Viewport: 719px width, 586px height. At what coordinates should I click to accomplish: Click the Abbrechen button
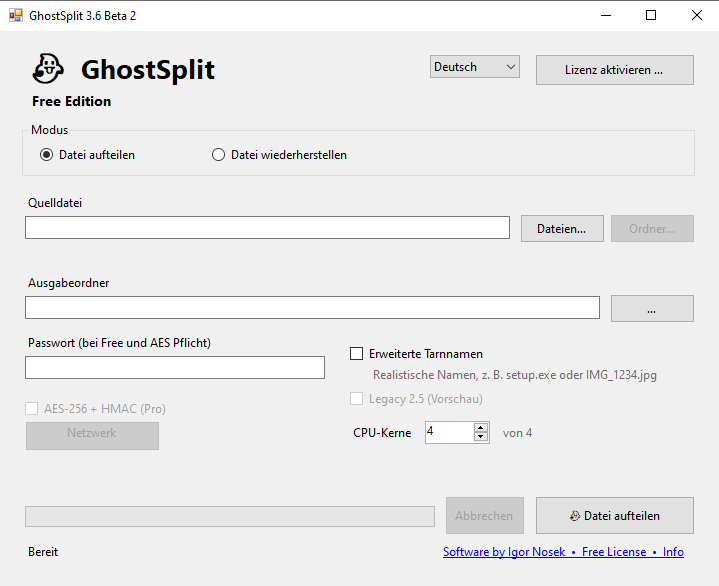[485, 516]
